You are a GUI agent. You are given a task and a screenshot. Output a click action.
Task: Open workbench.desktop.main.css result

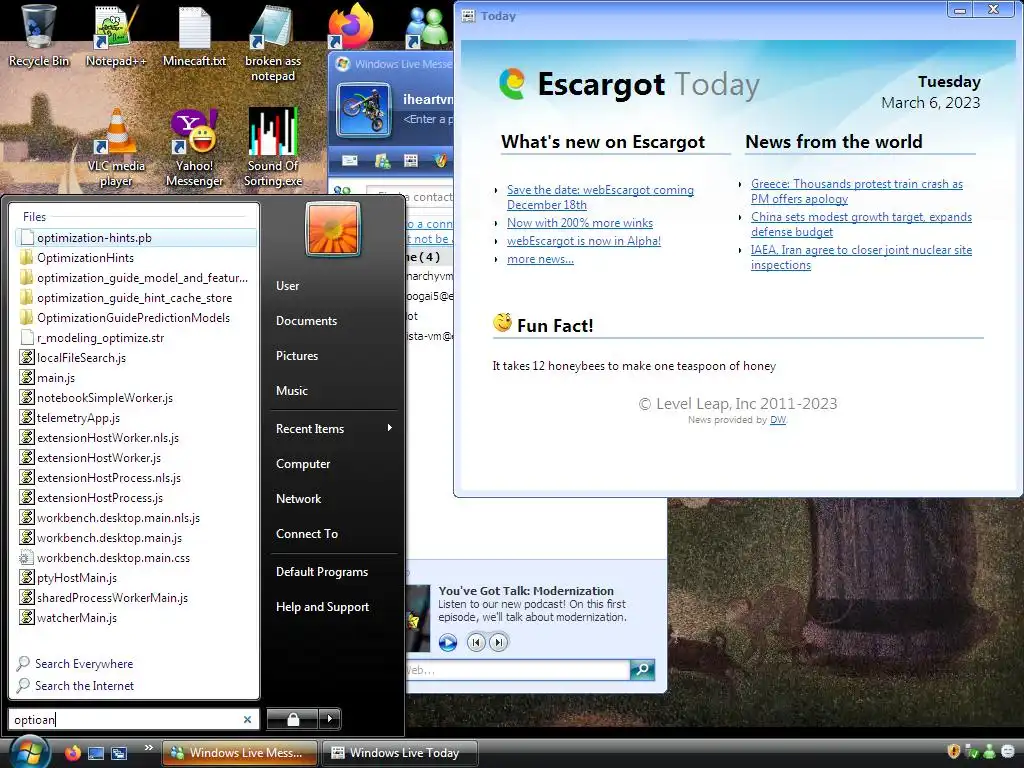click(x=136, y=558)
